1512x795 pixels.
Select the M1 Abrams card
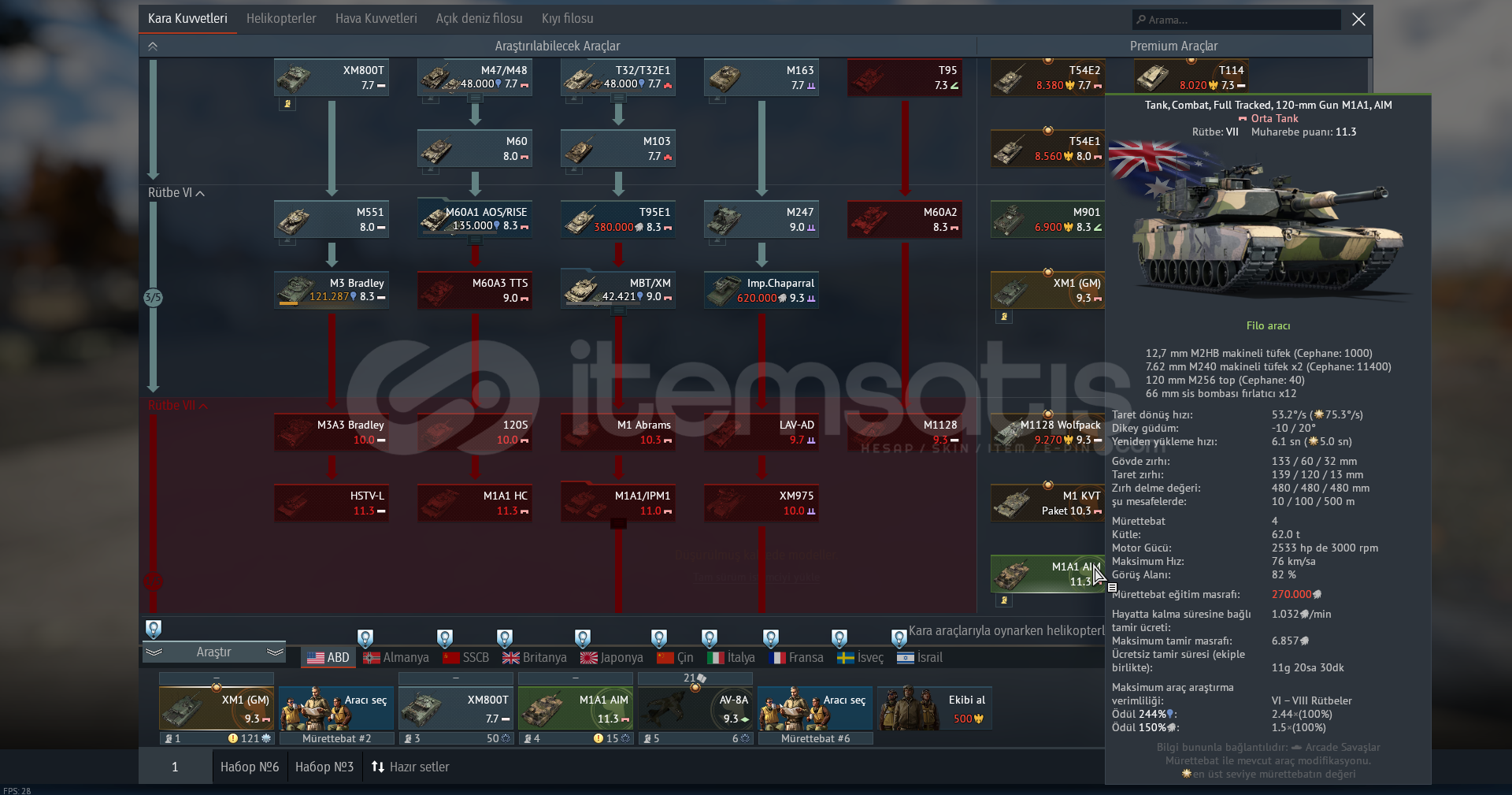(618, 432)
